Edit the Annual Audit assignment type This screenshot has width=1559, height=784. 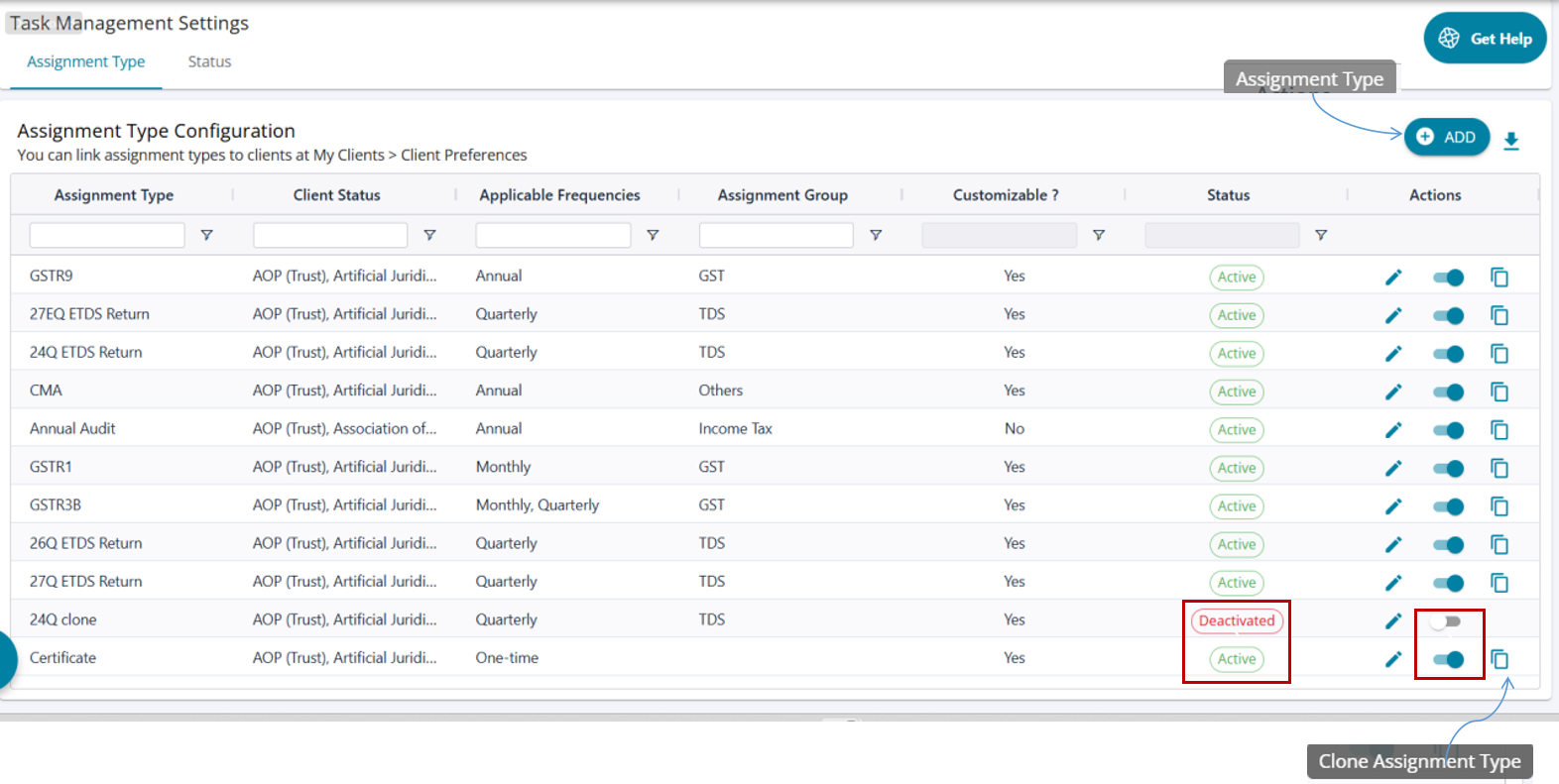1393,430
